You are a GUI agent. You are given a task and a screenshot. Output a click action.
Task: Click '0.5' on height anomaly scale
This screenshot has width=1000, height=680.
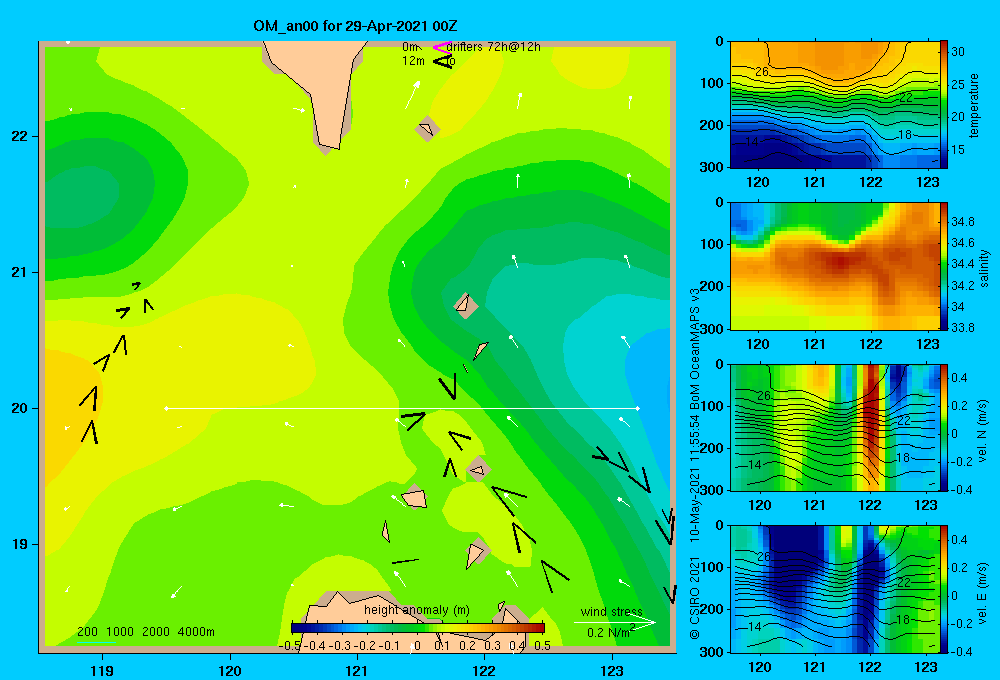(x=542, y=646)
